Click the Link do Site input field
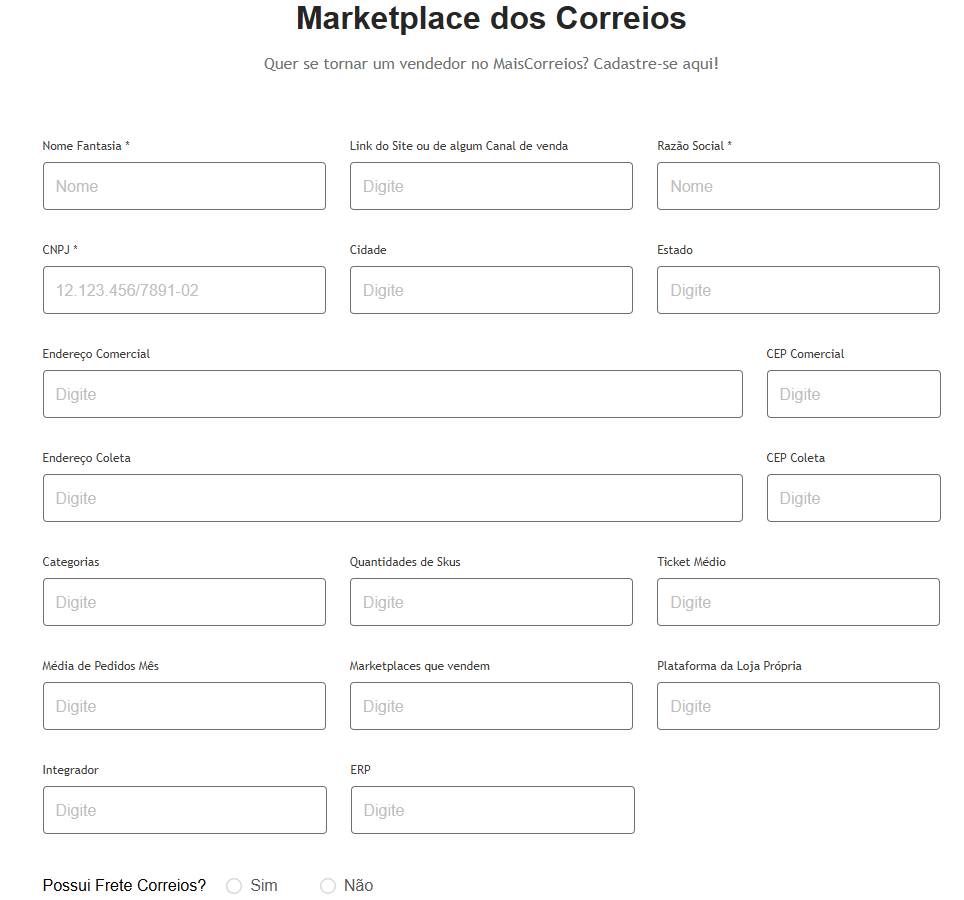The height and width of the screenshot is (900, 964). [491, 186]
